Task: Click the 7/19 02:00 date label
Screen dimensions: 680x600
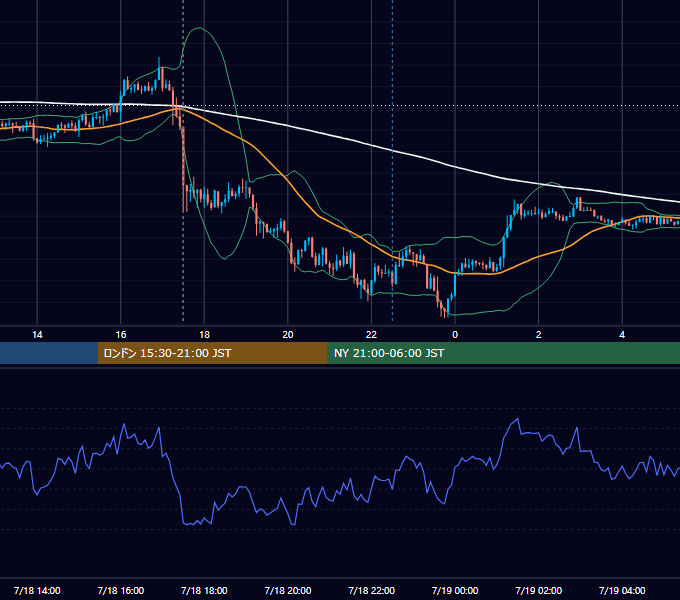Action: [539, 590]
